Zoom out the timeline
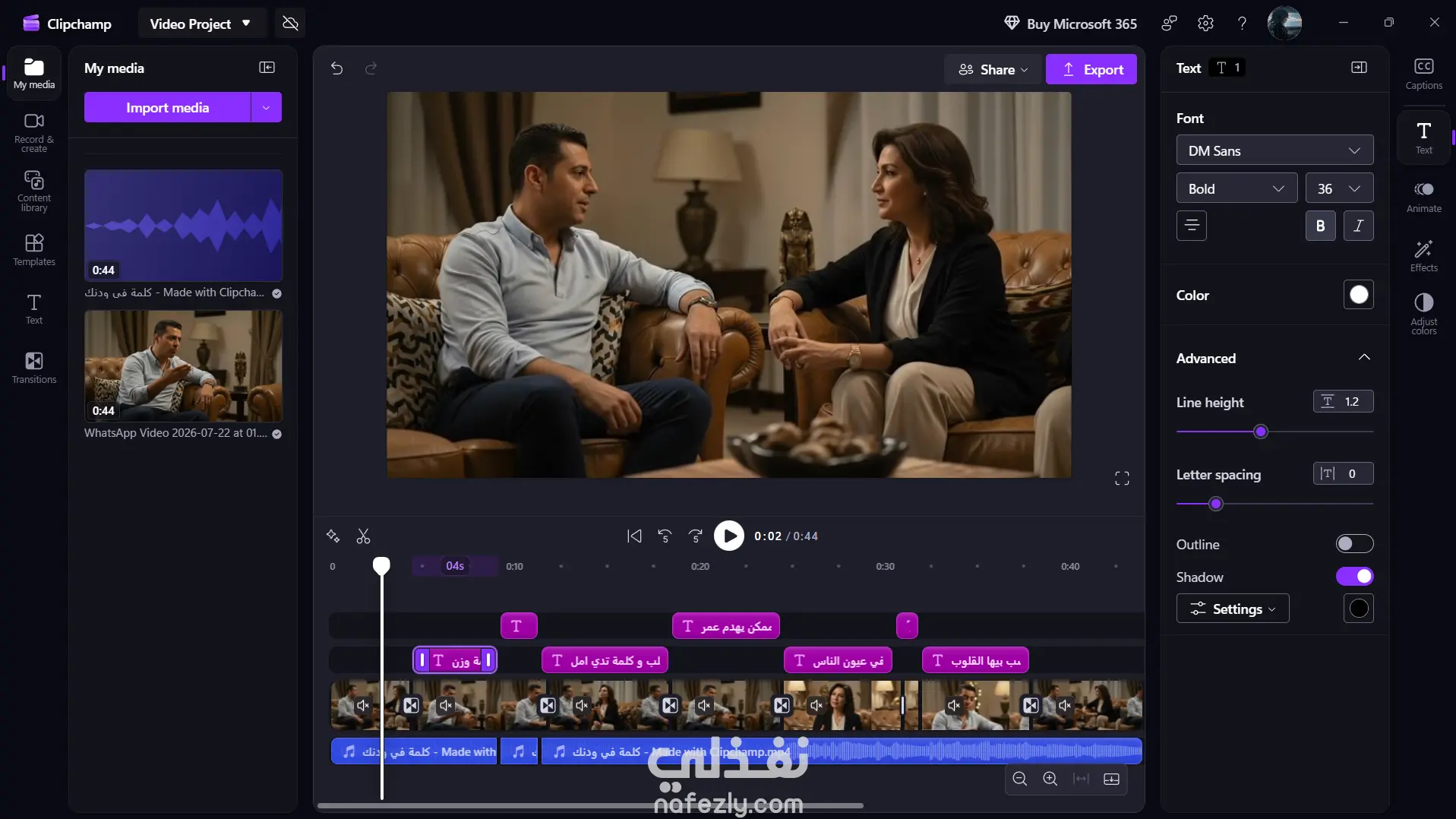This screenshot has height=819, width=1456. [1020, 779]
